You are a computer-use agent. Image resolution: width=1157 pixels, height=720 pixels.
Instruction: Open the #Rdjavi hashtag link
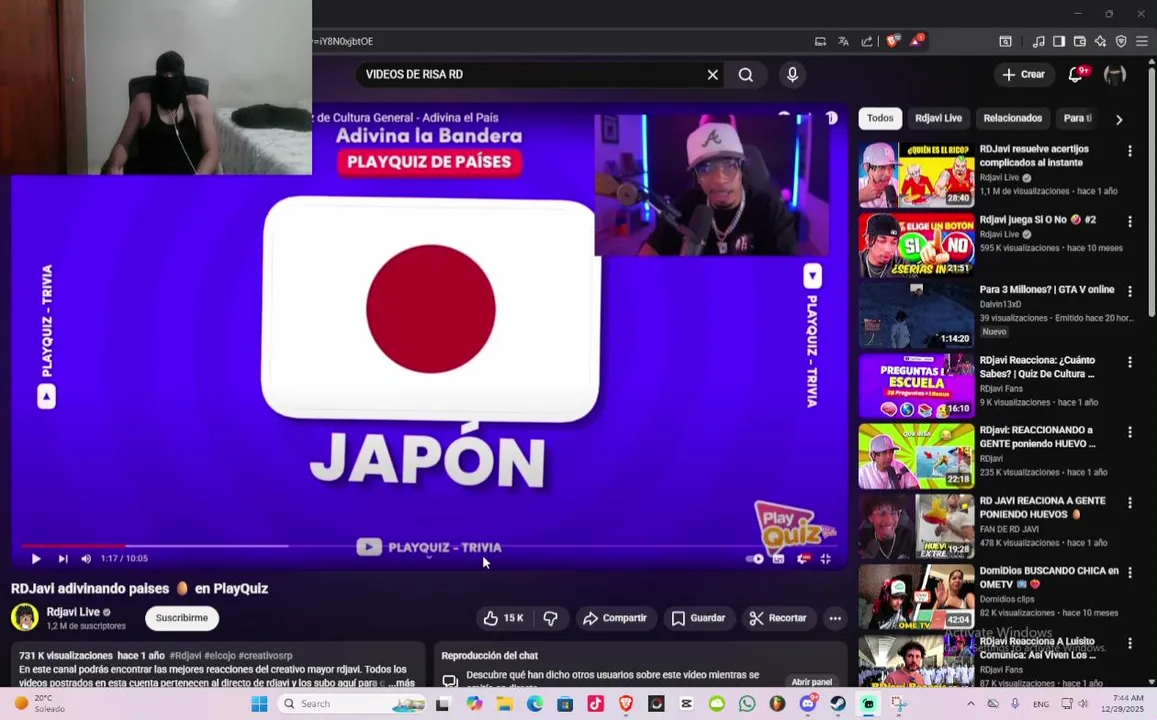(185, 656)
